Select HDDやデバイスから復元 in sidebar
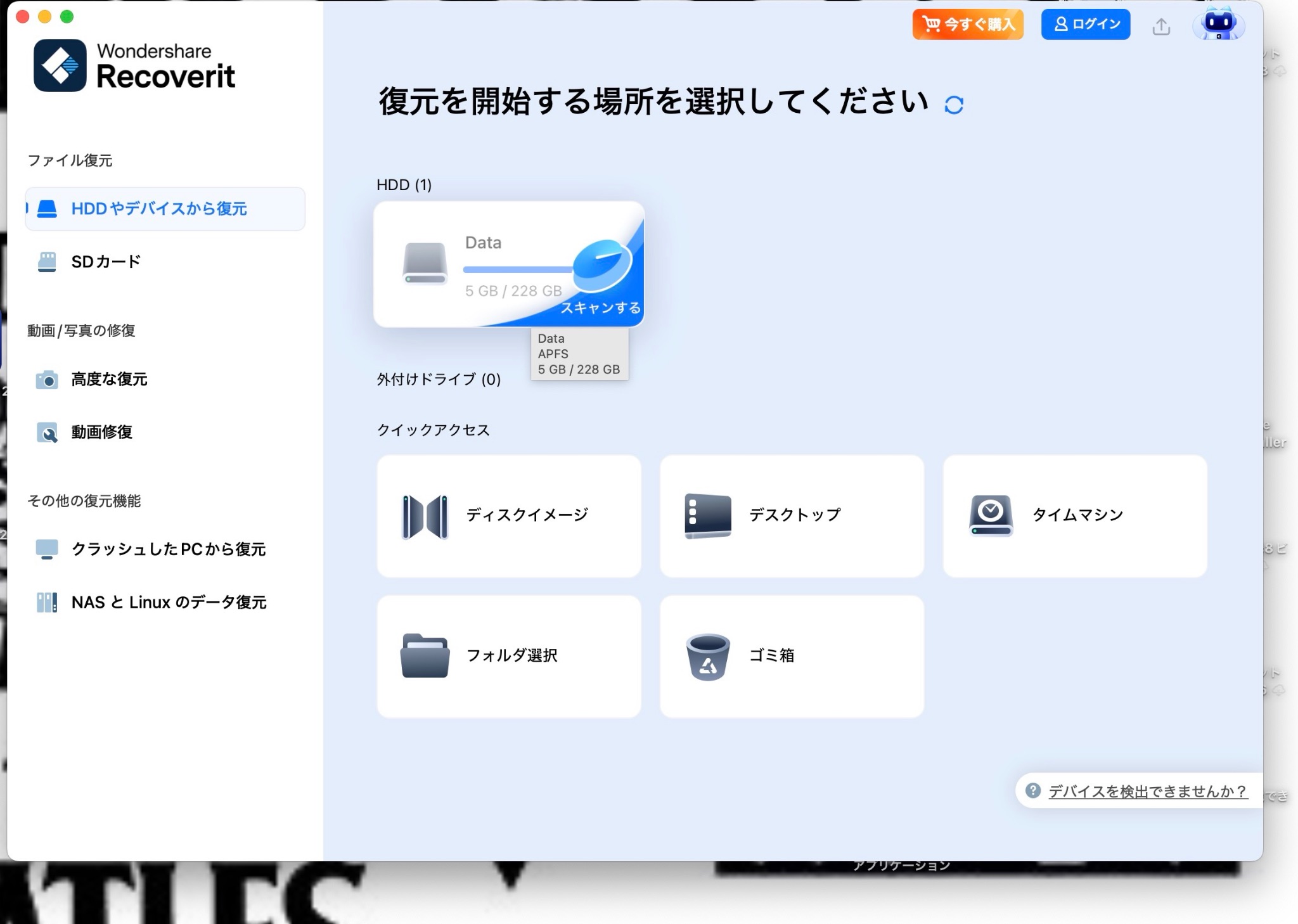This screenshot has height=924, width=1298. click(x=165, y=209)
